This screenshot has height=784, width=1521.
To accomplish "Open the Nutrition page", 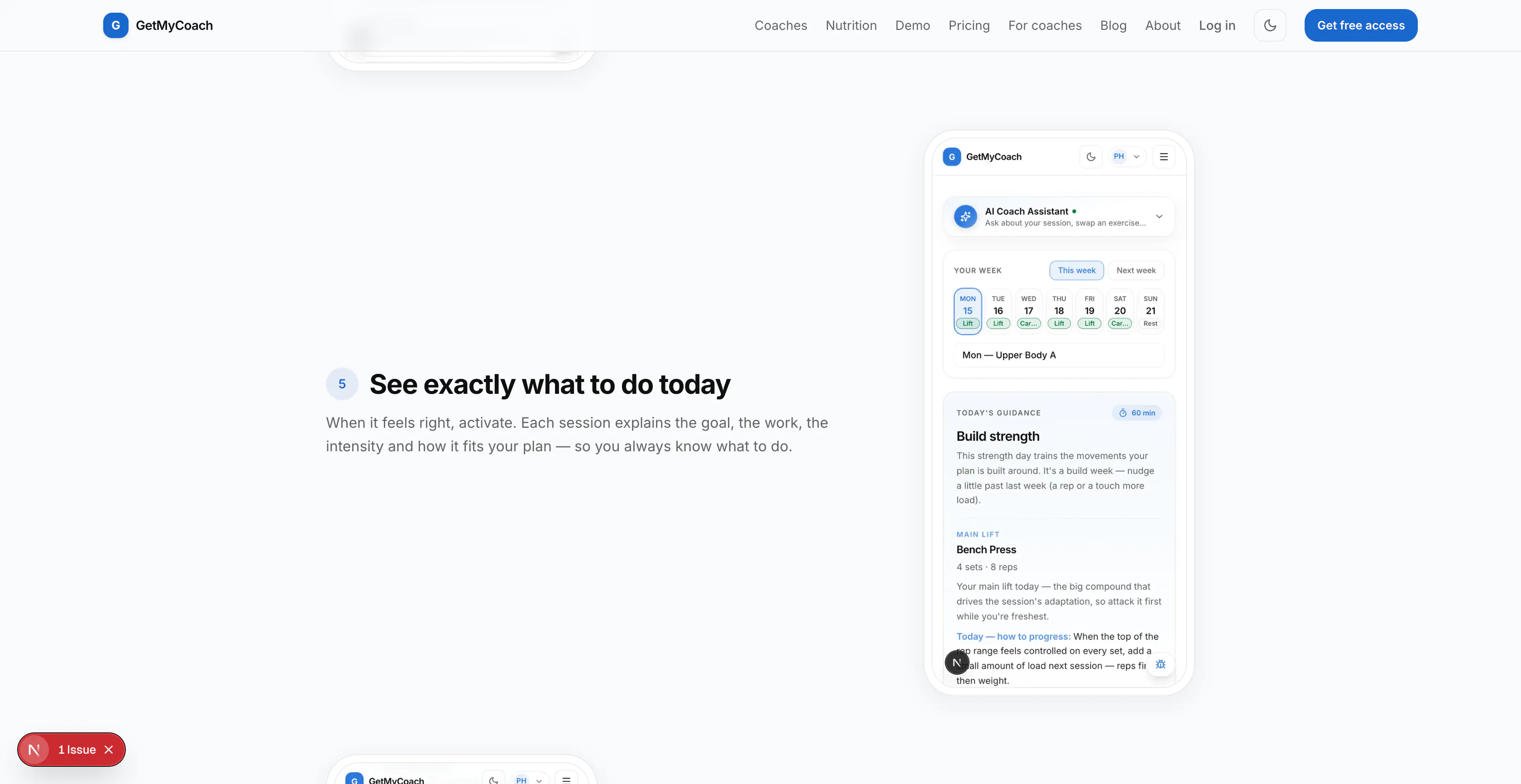I will pos(851,25).
